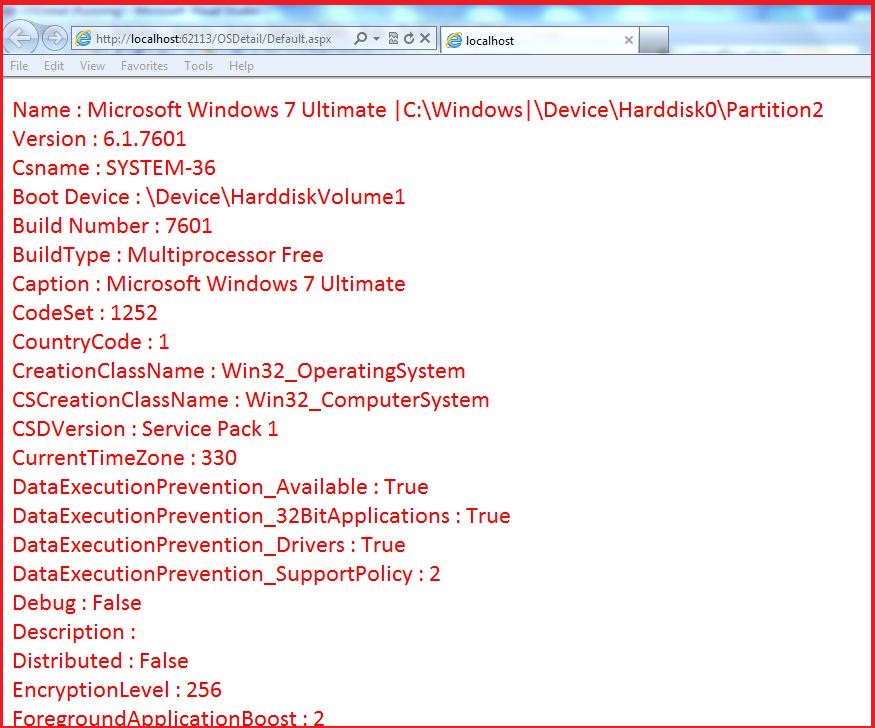Click the Internet Explorer page icon in address bar
The image size is (875, 728).
(83, 38)
